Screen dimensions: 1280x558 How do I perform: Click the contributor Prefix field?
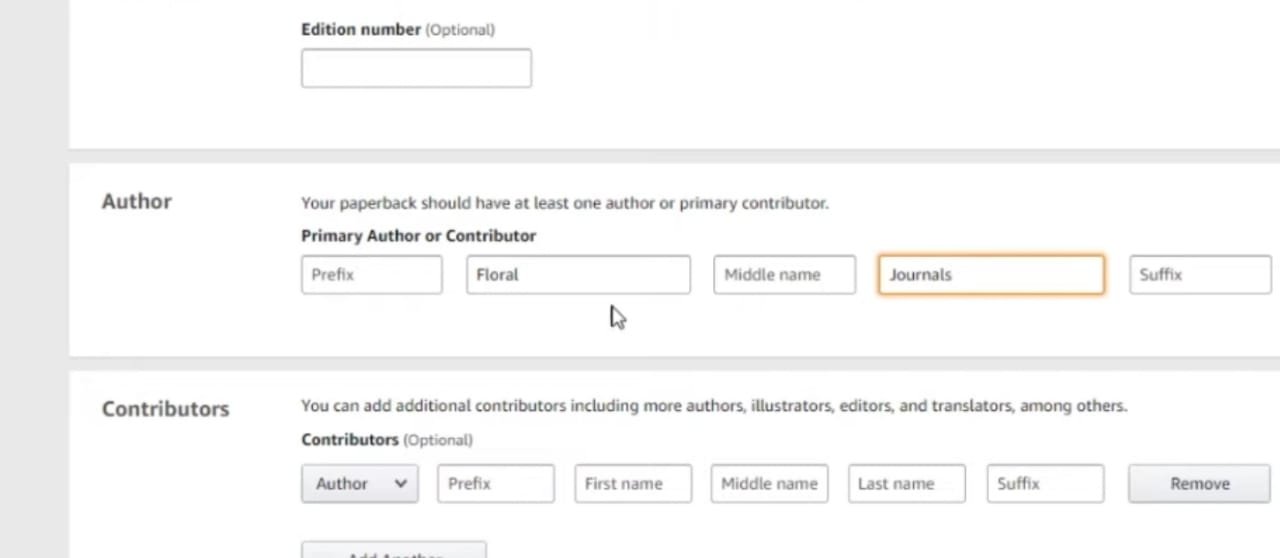[x=495, y=484]
